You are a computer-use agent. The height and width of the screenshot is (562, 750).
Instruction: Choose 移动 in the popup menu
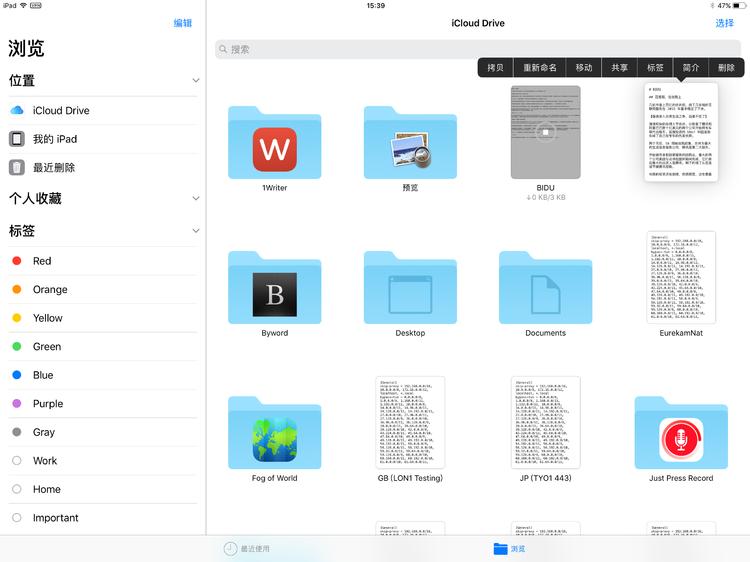(584, 67)
